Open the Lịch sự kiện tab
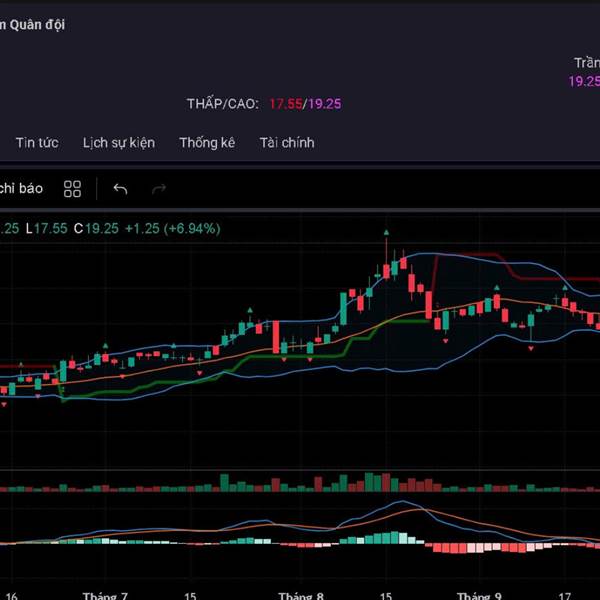 (x=119, y=143)
